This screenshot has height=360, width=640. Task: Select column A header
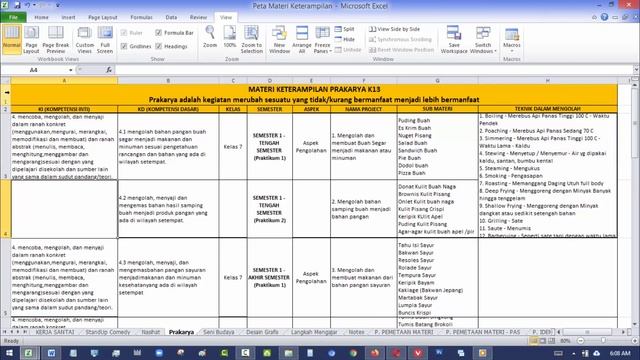(64, 80)
